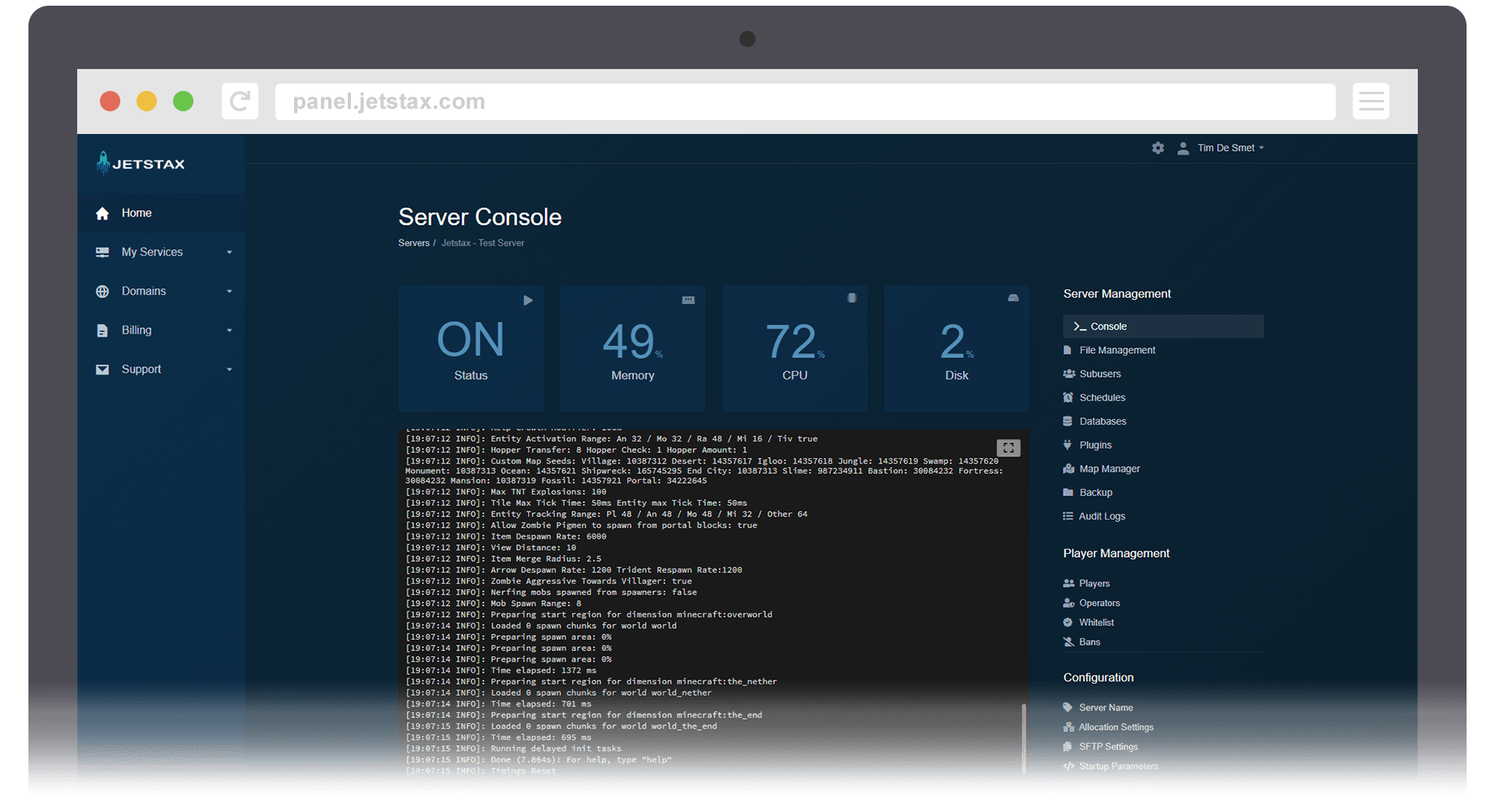Open the Server Name setting
This screenshot has height=812, width=1495.
click(1106, 707)
